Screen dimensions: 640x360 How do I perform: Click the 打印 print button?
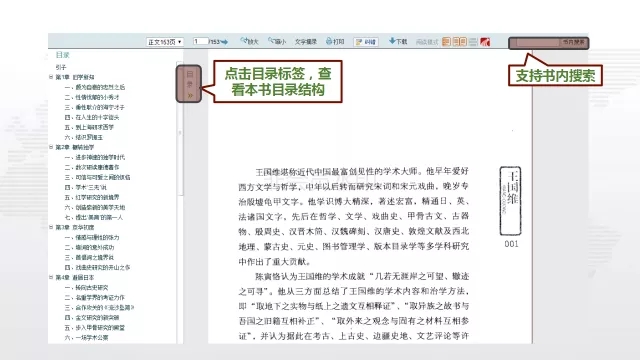point(335,41)
